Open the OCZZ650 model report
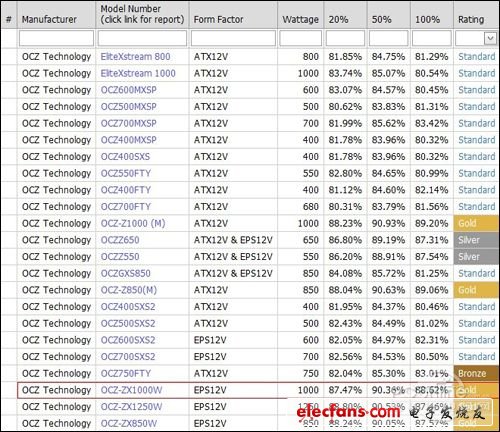The width and height of the screenshot is (500, 432). pyautogui.click(x=120, y=240)
